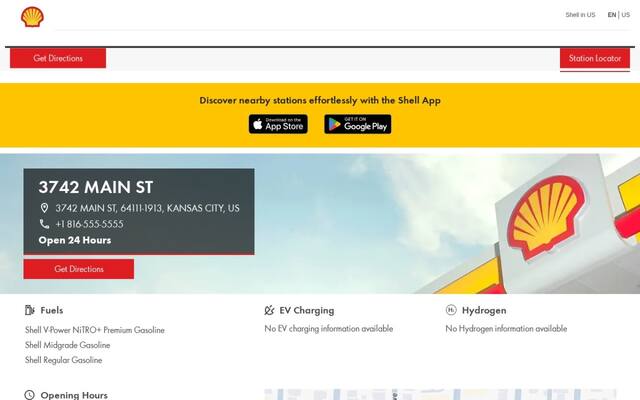Image resolution: width=640 pixels, height=400 pixels.
Task: Click Shell V-Power NiTRO+ Premium Gasoline
Action: pyautogui.click(x=95, y=330)
